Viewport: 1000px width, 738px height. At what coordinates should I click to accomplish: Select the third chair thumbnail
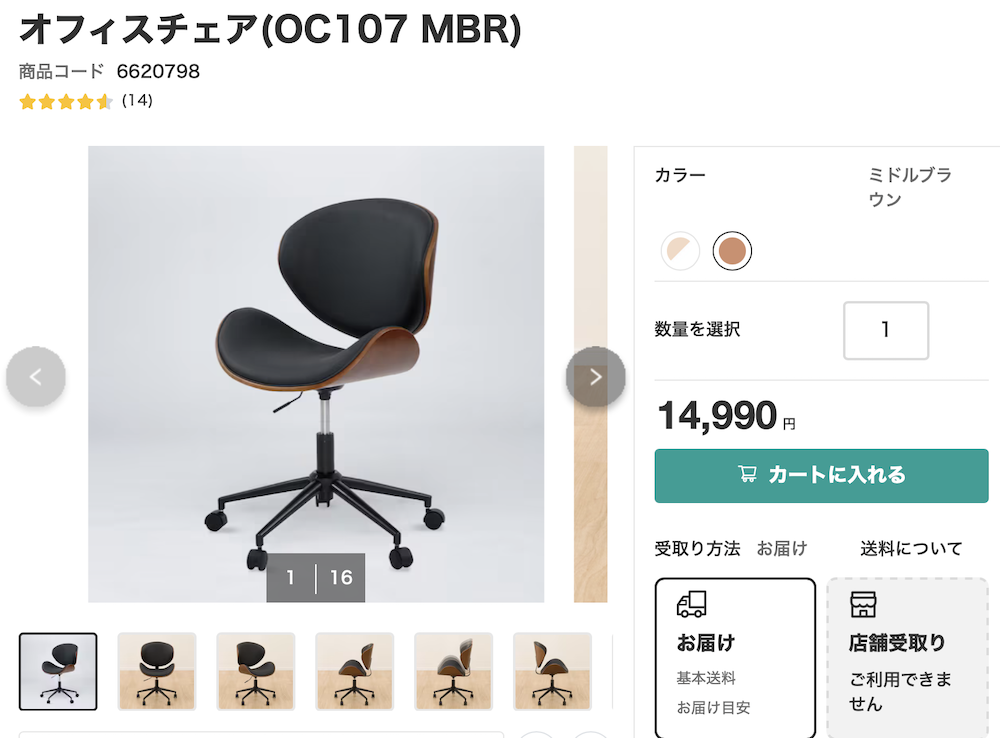256,672
